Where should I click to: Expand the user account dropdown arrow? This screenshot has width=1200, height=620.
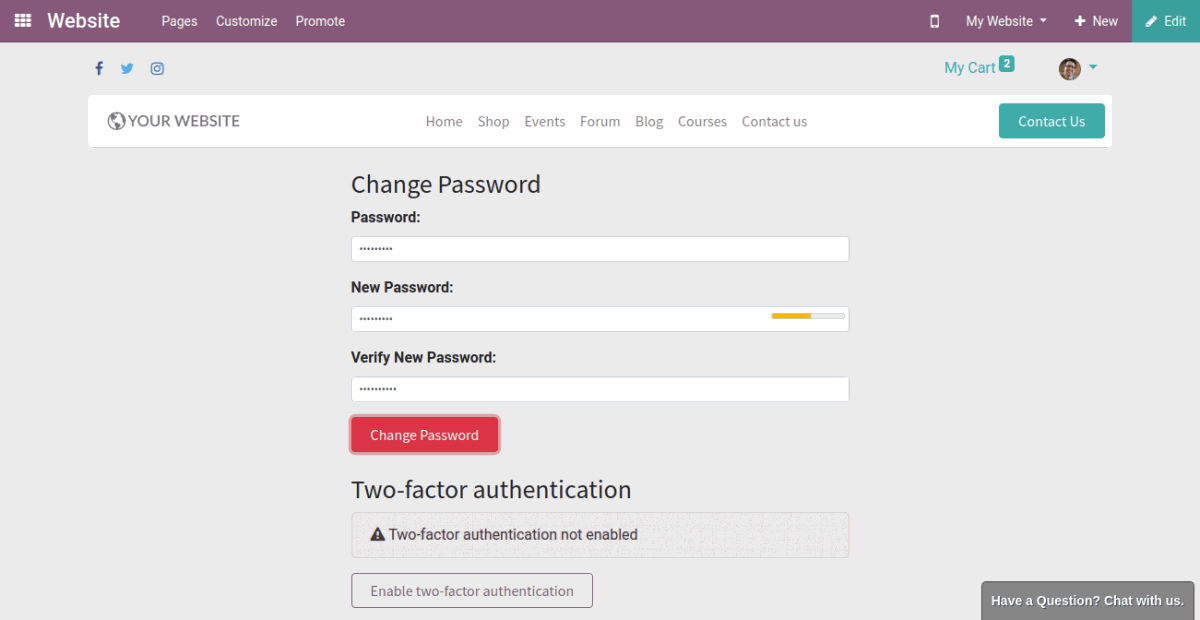1093,68
